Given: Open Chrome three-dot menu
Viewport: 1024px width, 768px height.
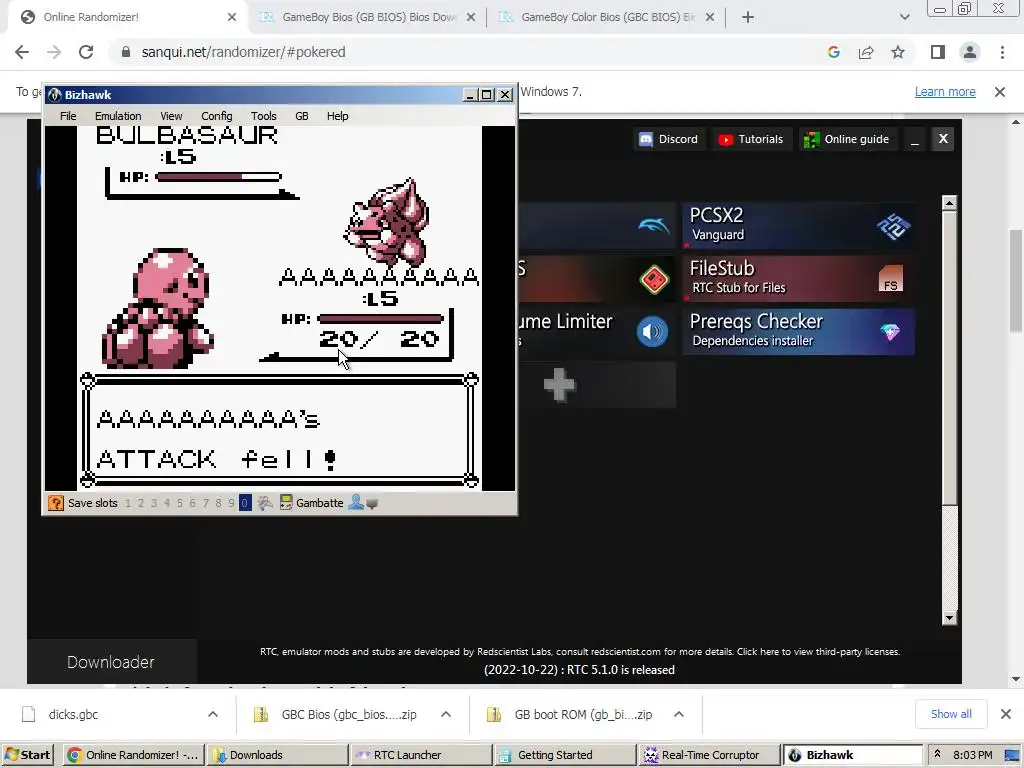Looking at the screenshot, I should click(x=1002, y=52).
